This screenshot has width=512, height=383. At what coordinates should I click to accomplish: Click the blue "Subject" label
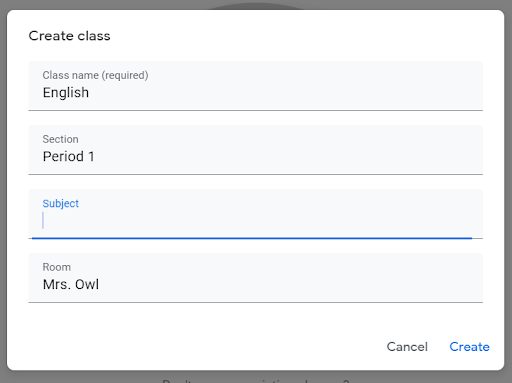61,203
